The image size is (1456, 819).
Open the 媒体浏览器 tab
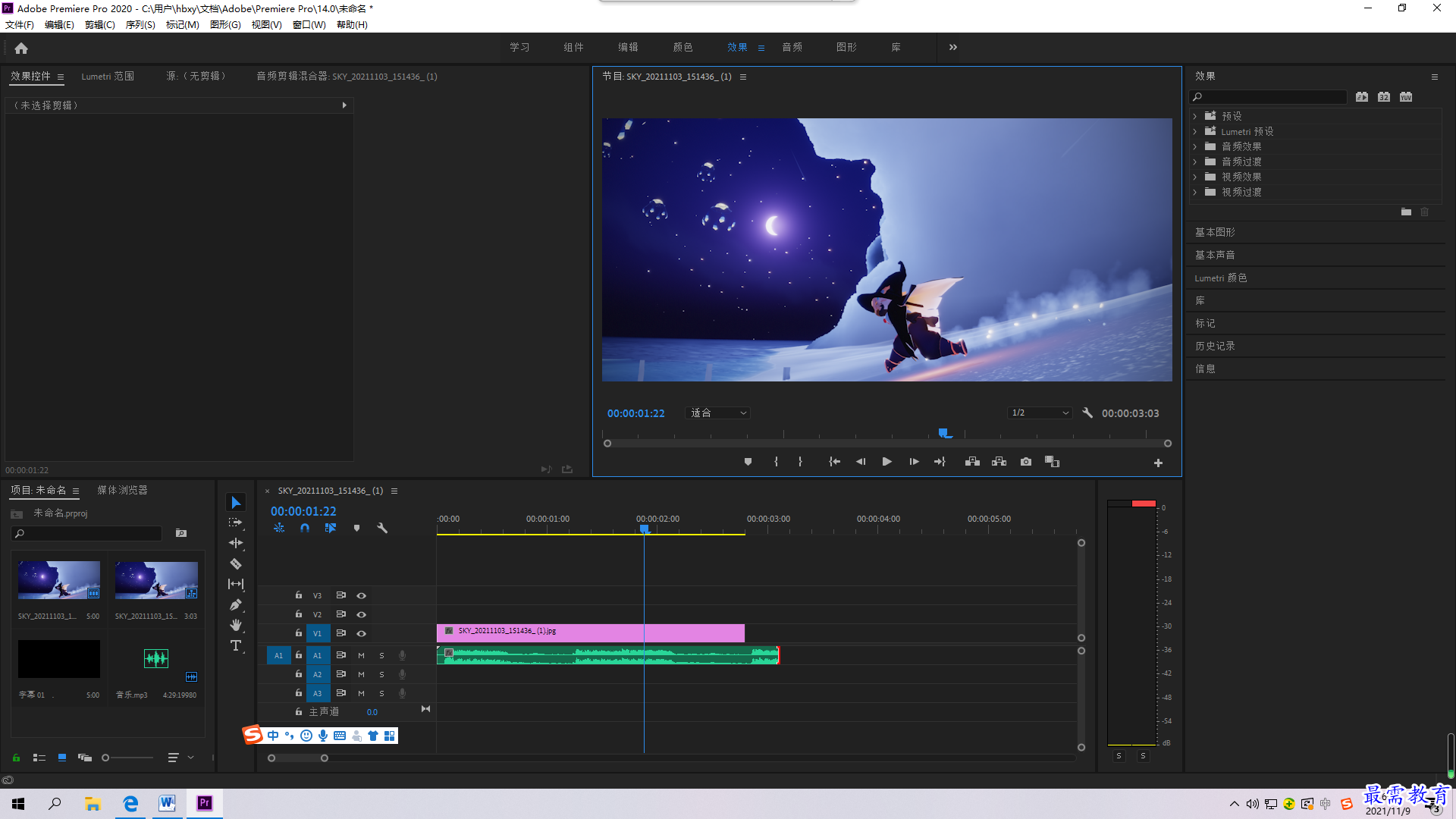122,491
